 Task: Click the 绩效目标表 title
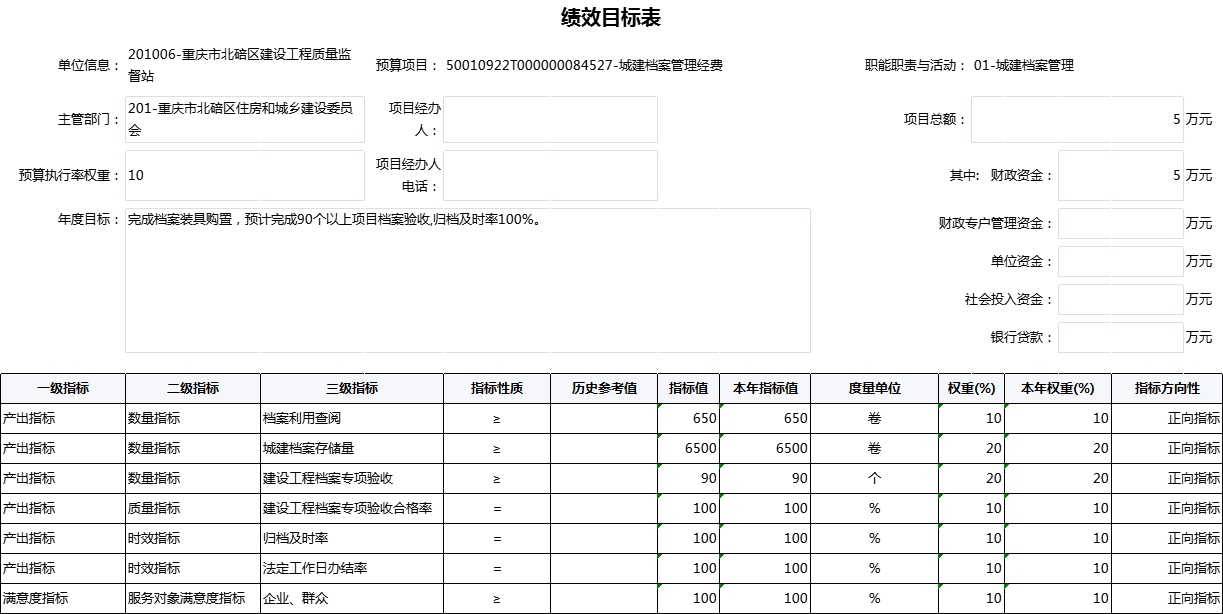[x=611, y=17]
